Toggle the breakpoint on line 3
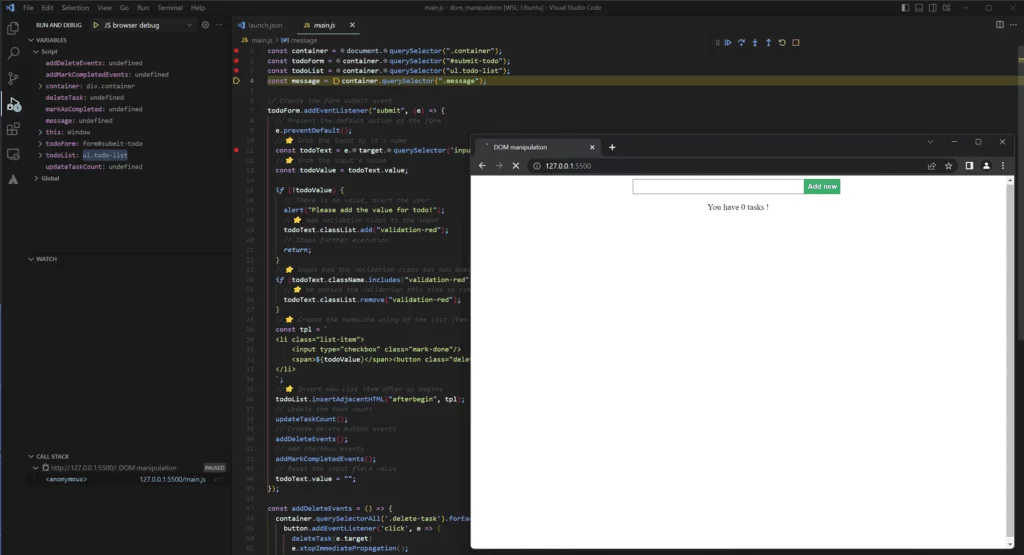Viewport: 1024px width, 555px height. pyautogui.click(x=236, y=71)
